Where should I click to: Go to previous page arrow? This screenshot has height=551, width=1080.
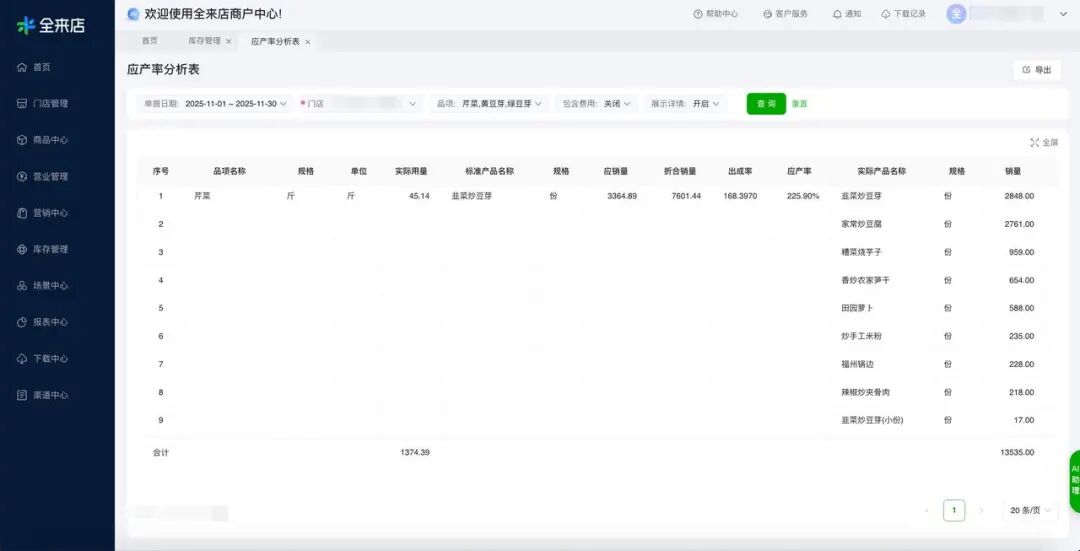click(926, 510)
